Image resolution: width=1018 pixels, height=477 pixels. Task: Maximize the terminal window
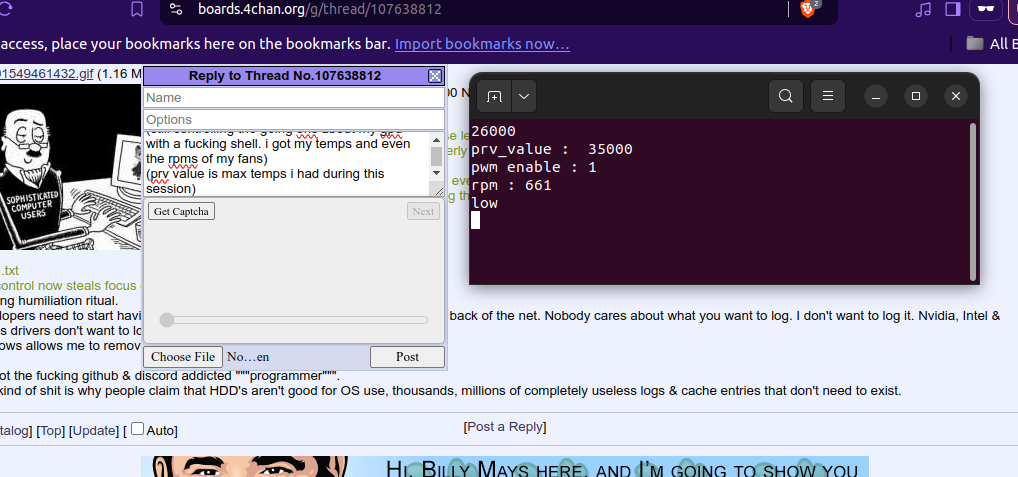coord(916,97)
